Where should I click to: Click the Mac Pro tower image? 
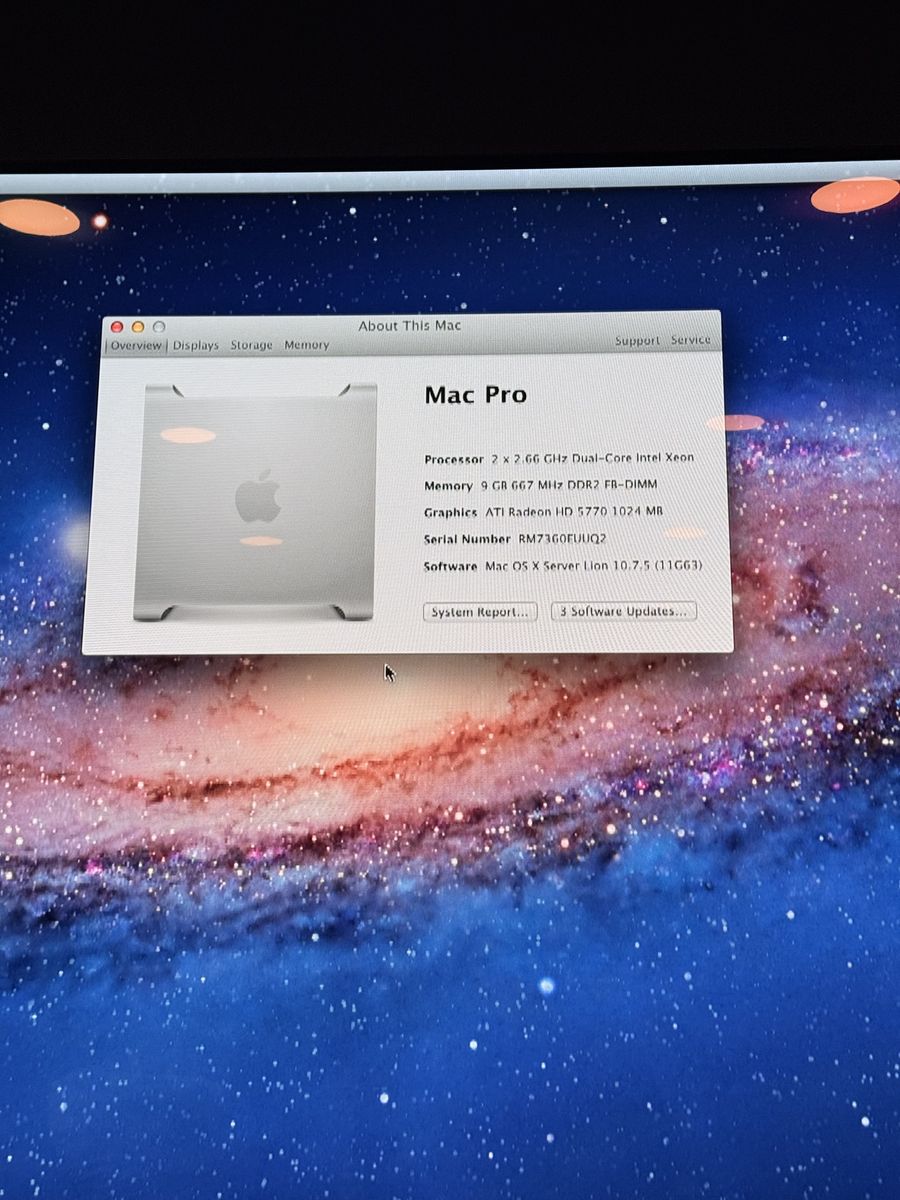(256, 502)
